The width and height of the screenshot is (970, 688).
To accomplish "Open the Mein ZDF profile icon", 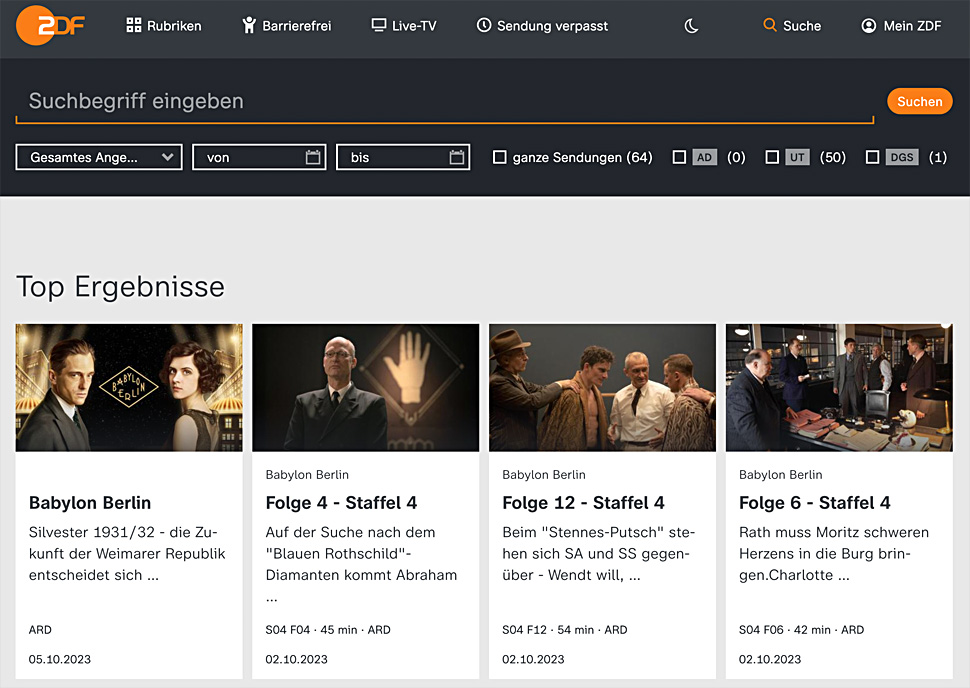I will tap(869, 25).
